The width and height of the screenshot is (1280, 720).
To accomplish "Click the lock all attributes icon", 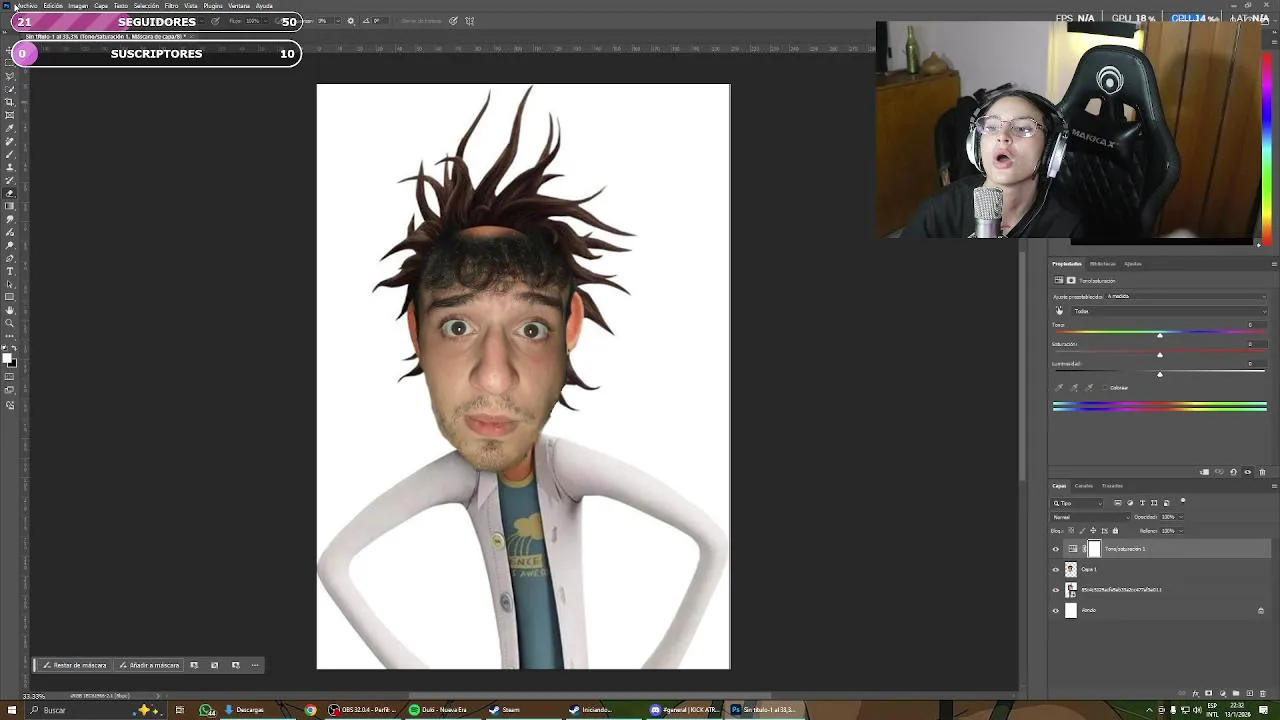I will click(x=1116, y=531).
